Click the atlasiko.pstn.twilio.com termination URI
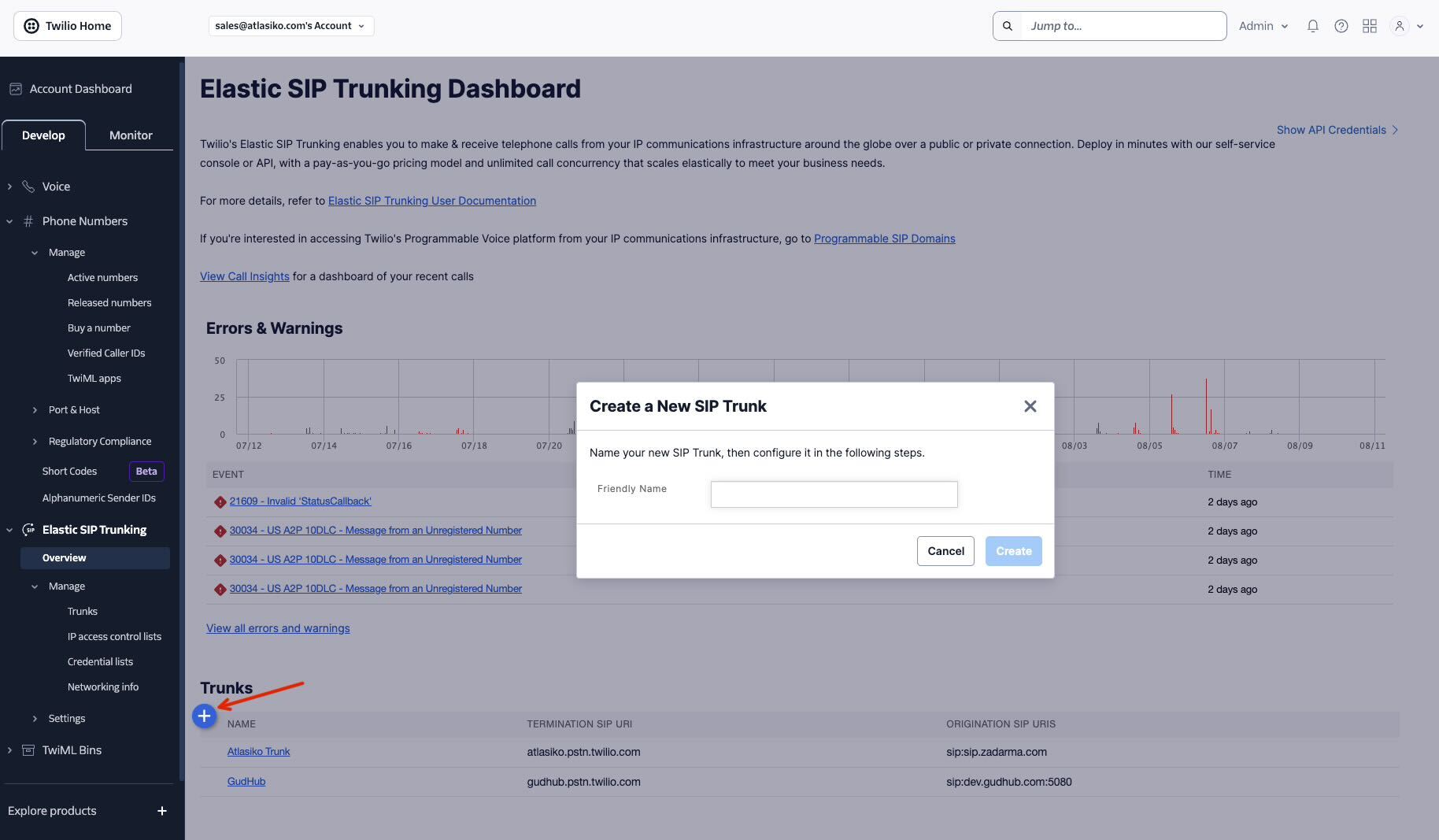This screenshot has height=840, width=1439. point(584,752)
